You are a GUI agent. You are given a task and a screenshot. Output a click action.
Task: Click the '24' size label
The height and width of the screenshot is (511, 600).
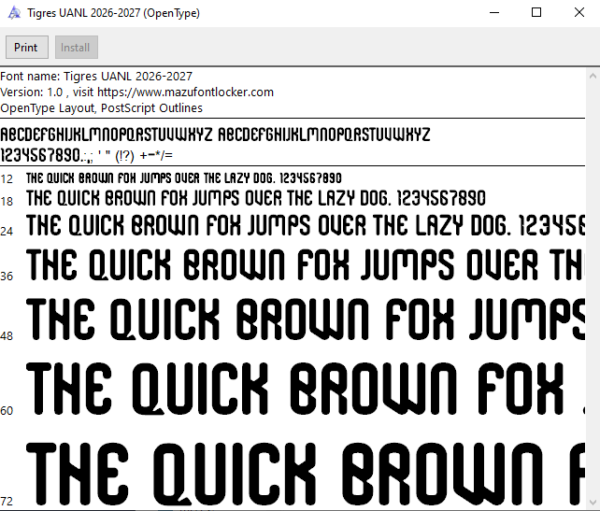pos(7,231)
